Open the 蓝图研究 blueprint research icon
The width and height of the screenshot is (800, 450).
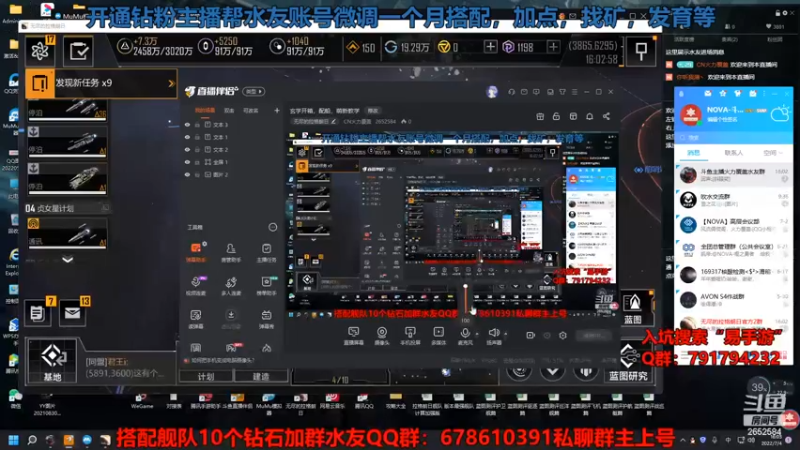629,362
